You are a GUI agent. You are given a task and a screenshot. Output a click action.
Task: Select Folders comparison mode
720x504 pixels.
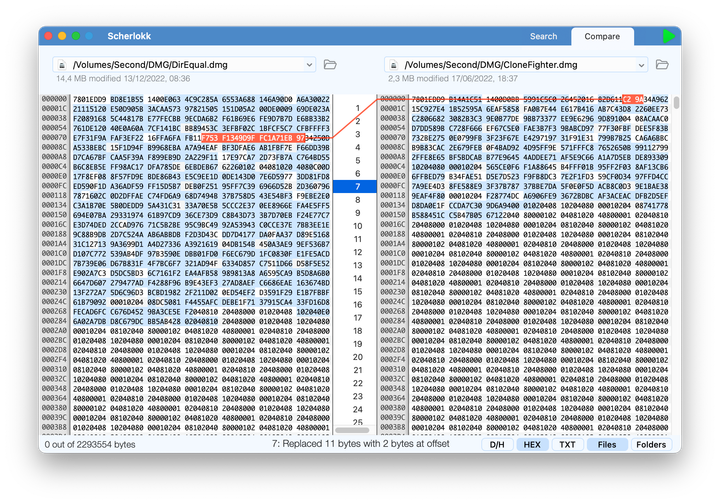pos(651,444)
